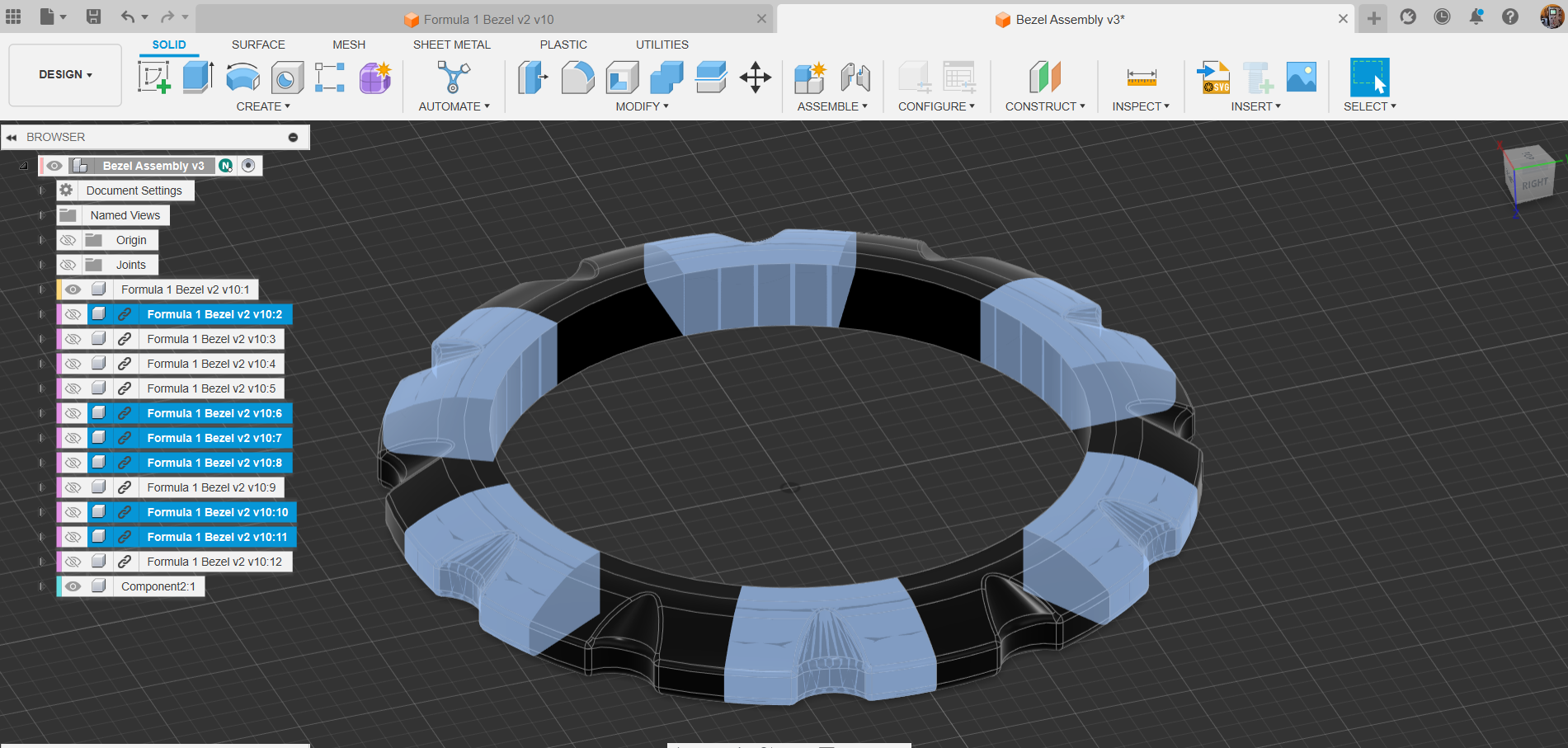Image resolution: width=1568 pixels, height=748 pixels.
Task: Click the Create Sketch tool icon
Action: [154, 78]
